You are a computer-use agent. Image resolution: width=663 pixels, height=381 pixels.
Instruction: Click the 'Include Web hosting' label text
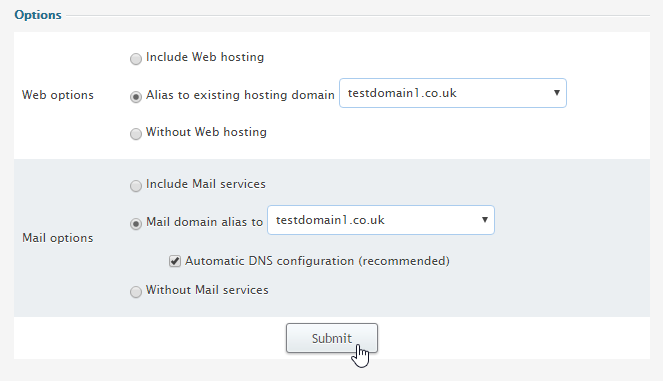click(205, 57)
